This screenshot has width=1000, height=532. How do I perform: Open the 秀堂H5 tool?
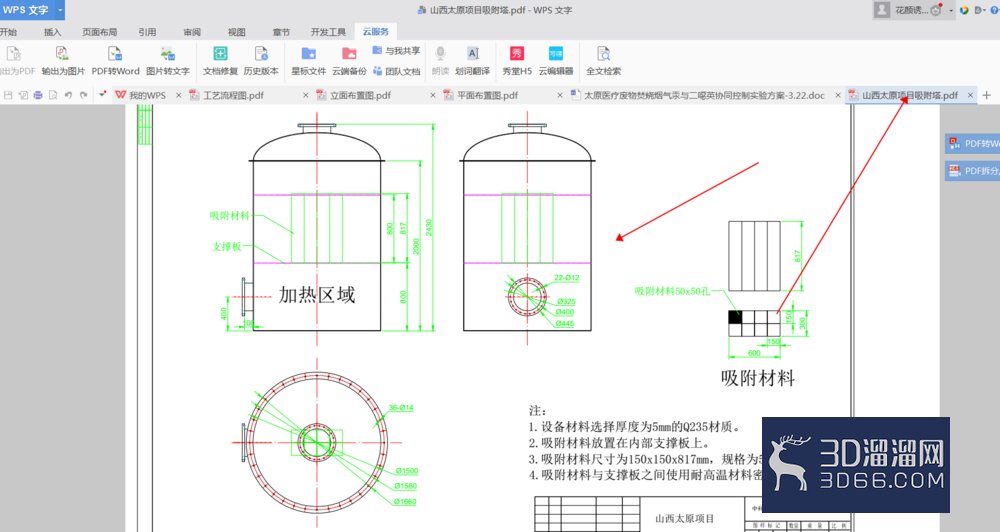click(x=517, y=61)
